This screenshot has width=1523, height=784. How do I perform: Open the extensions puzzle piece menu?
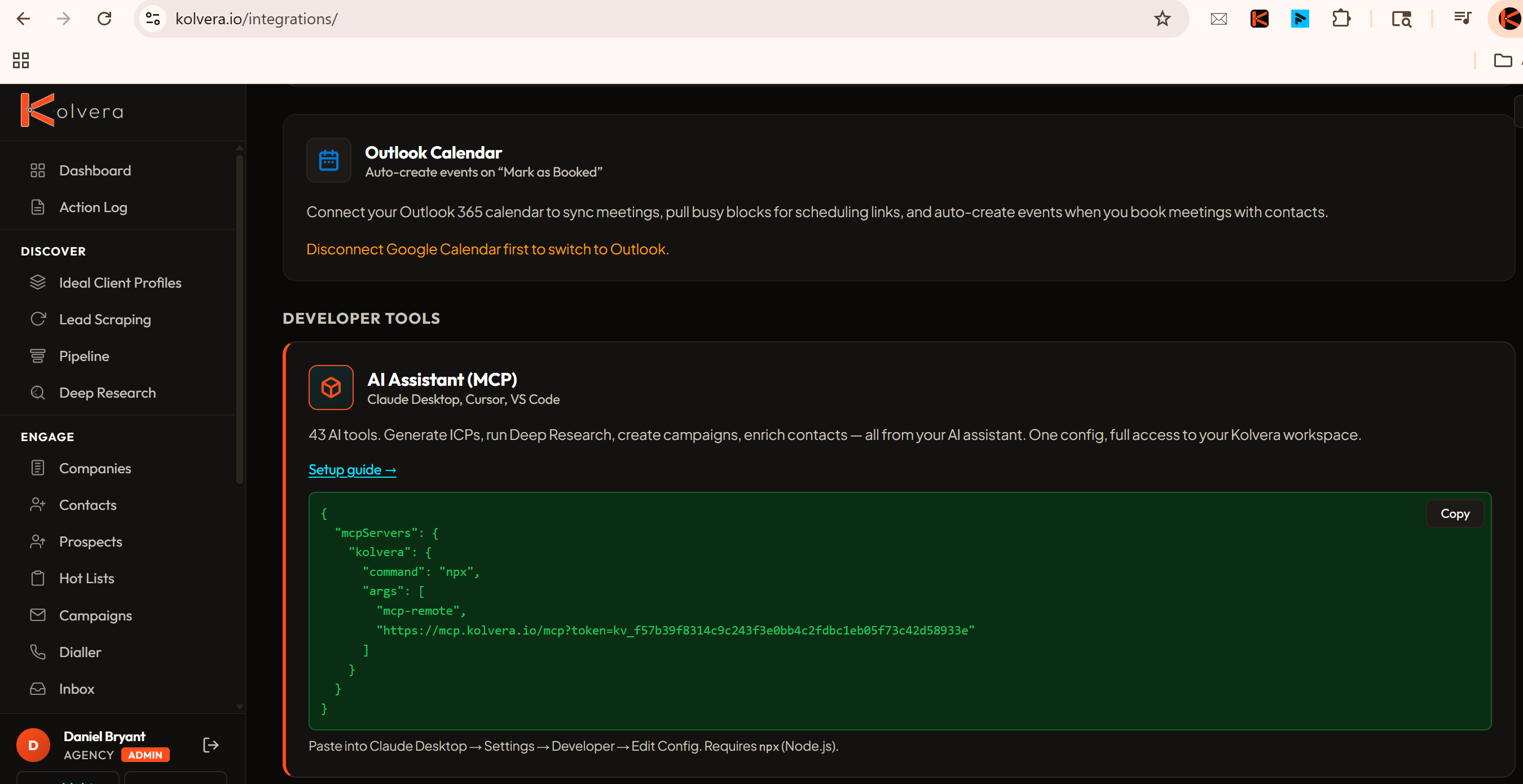point(1341,19)
